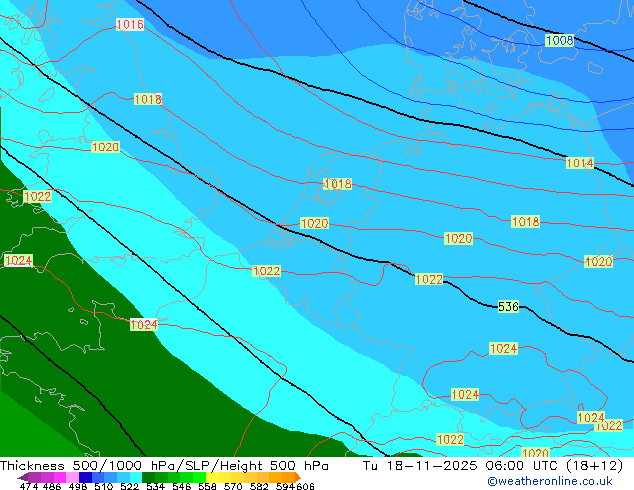
Task: Click the legend value 582
Action: [x=259, y=486]
